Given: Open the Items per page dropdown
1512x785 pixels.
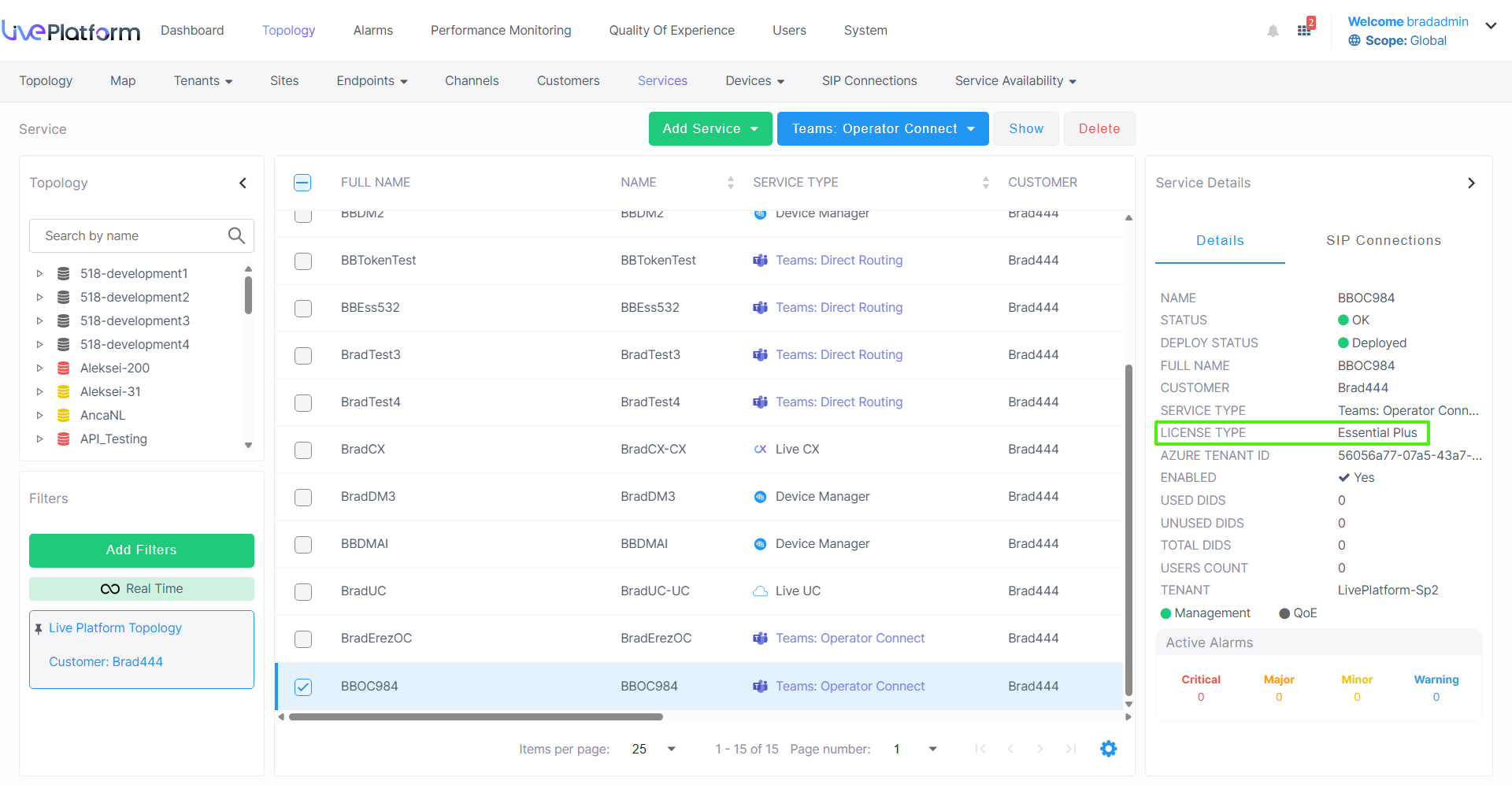Looking at the screenshot, I should [x=670, y=749].
